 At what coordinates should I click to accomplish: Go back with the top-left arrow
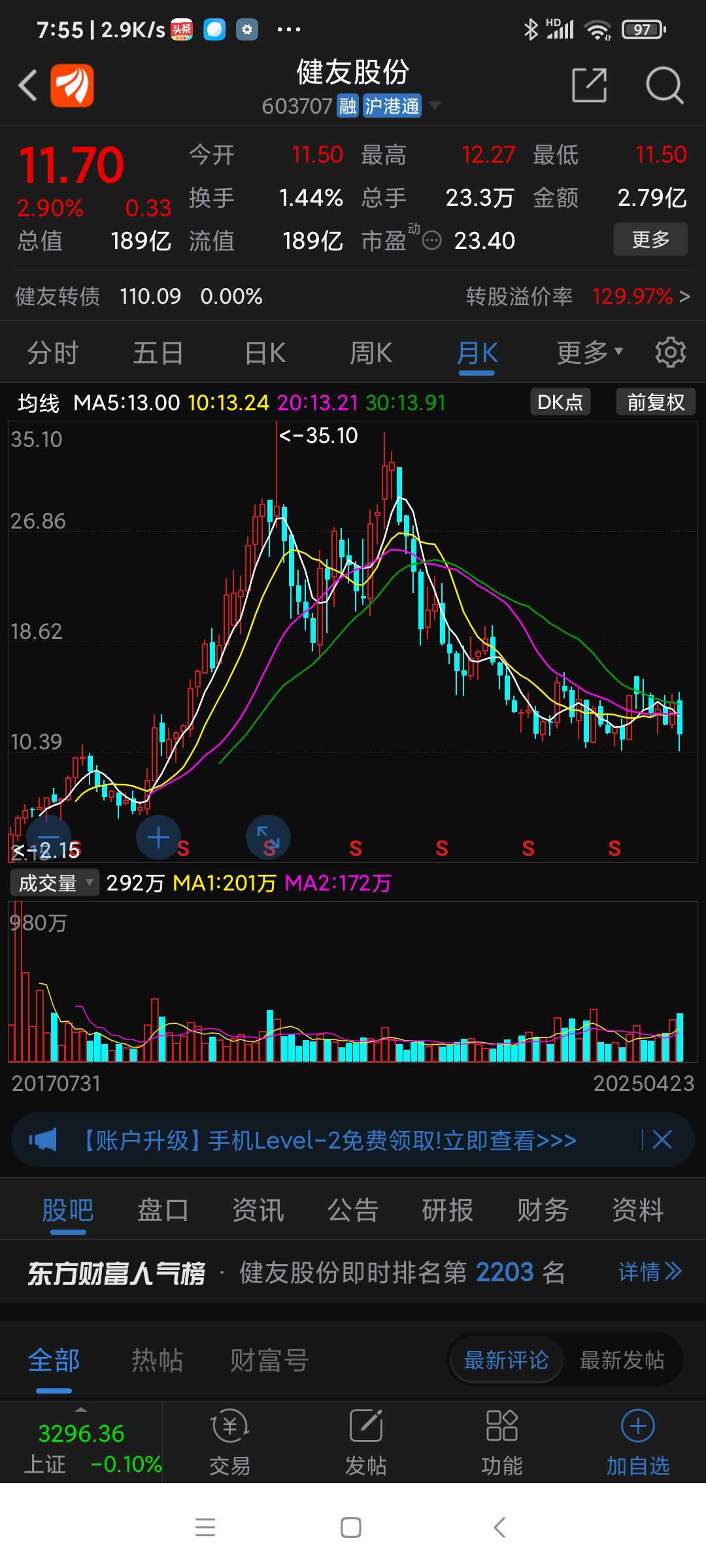[27, 86]
